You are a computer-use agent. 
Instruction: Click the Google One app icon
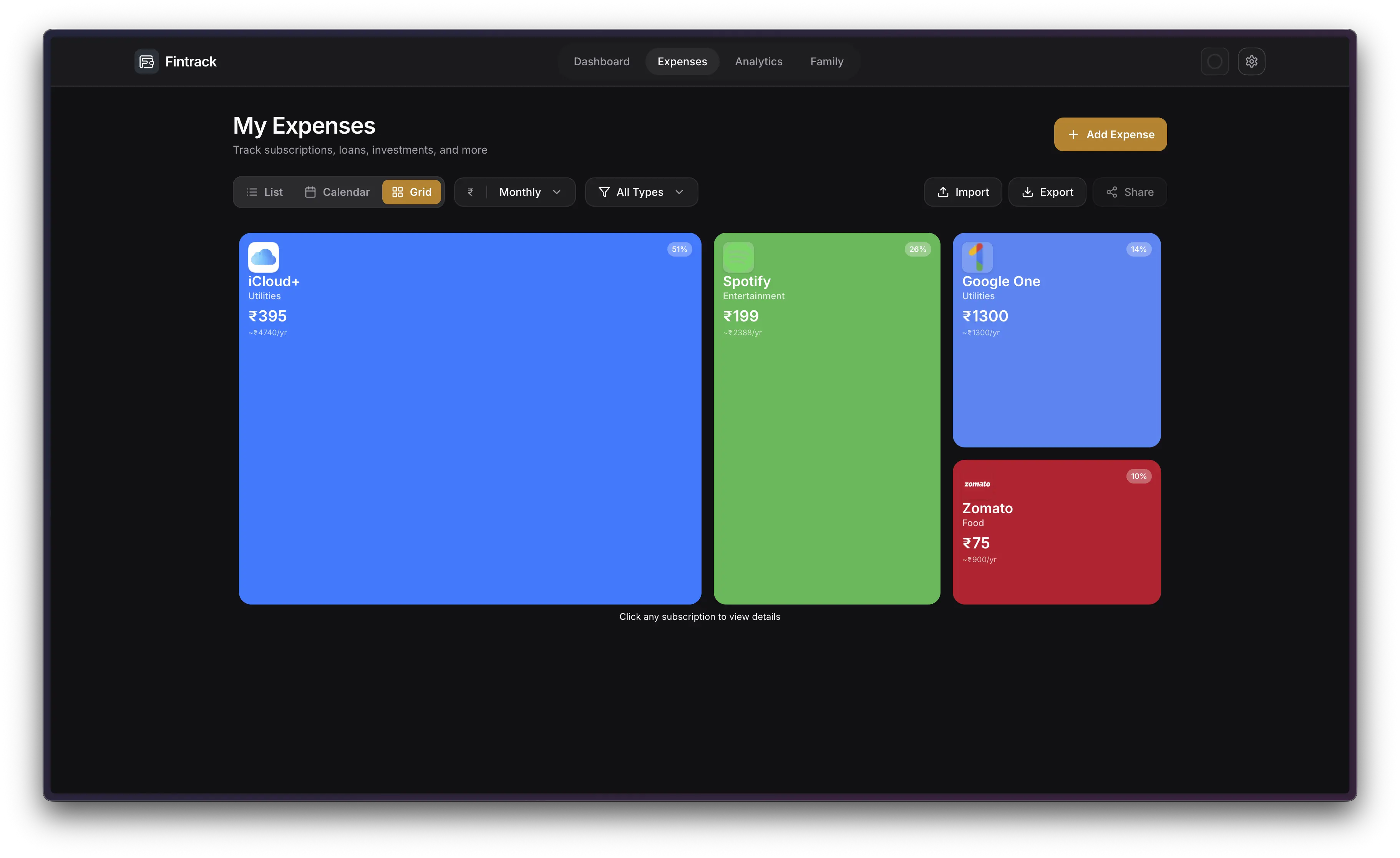pos(977,257)
